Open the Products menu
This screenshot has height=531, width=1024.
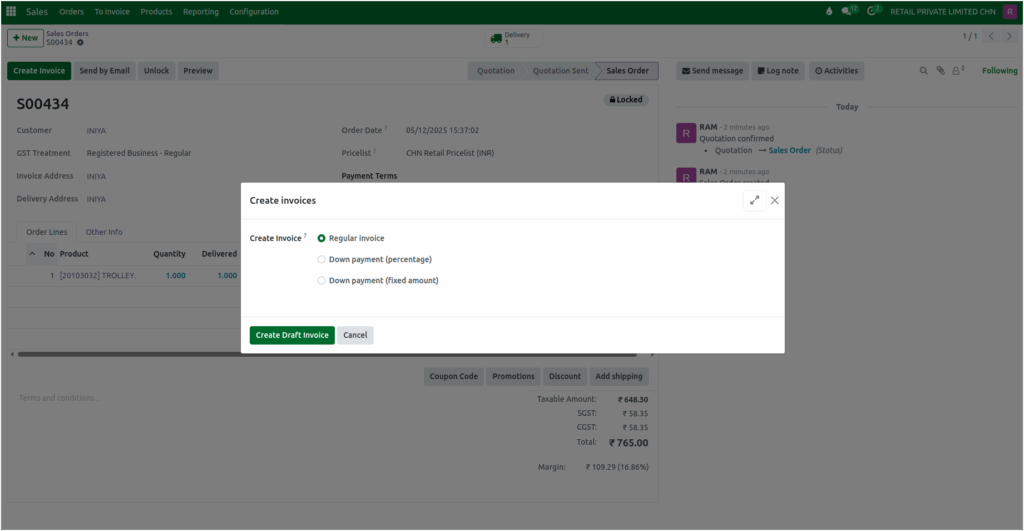coord(156,11)
